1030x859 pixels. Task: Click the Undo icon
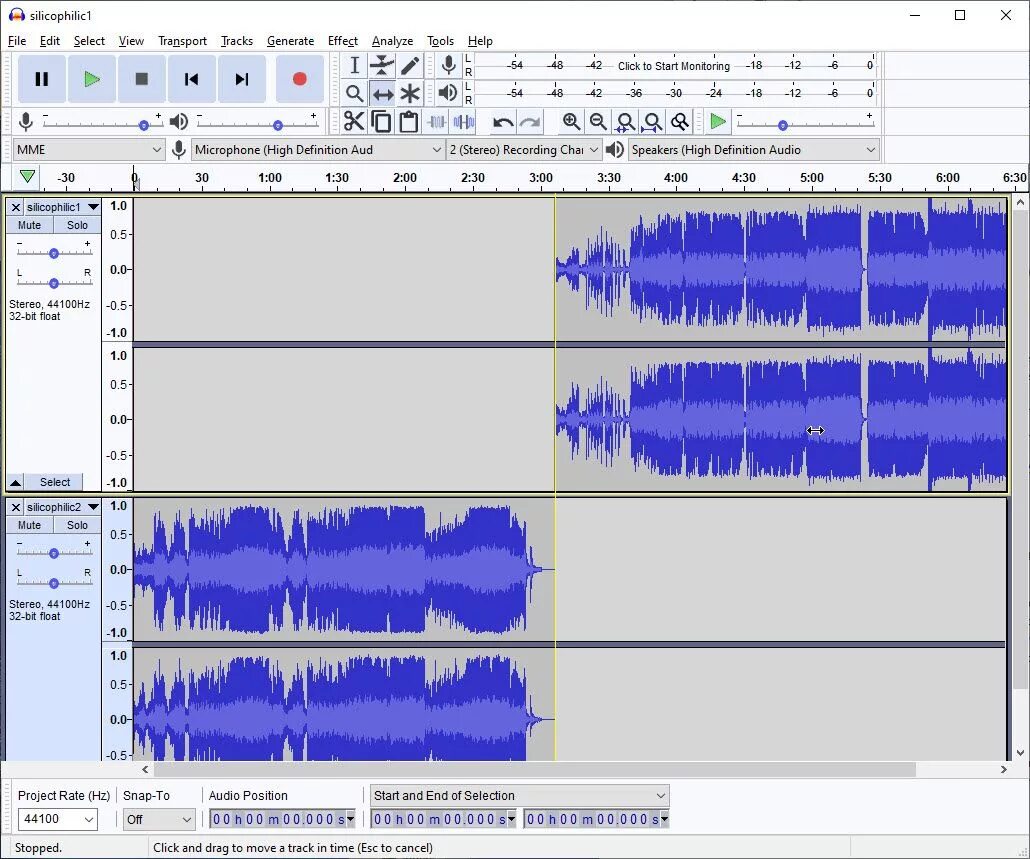coord(501,121)
